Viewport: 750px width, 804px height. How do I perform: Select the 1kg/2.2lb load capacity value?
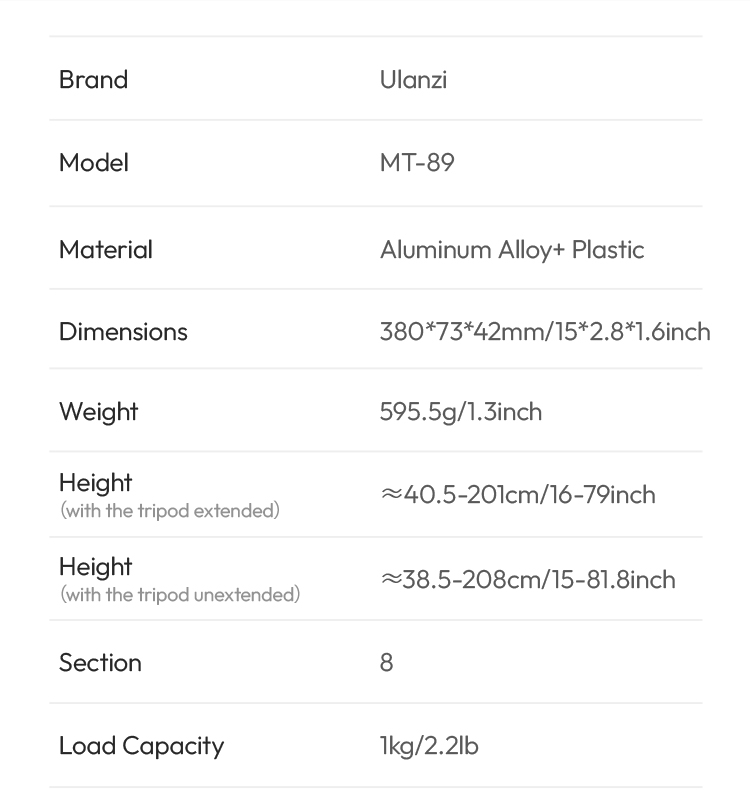429,746
